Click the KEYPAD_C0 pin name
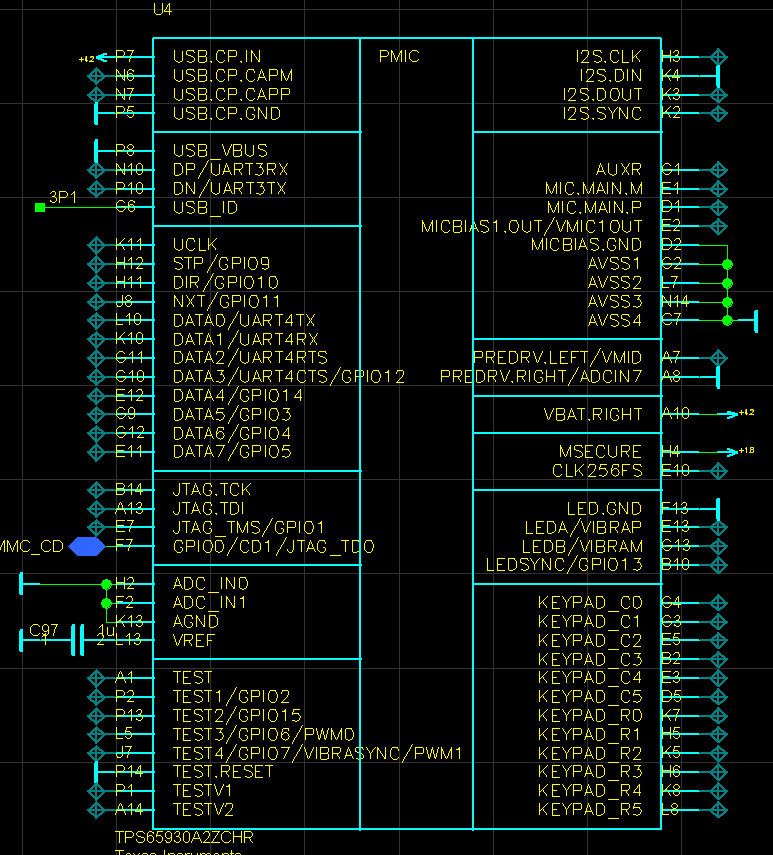This screenshot has height=855, width=773. [x=590, y=603]
